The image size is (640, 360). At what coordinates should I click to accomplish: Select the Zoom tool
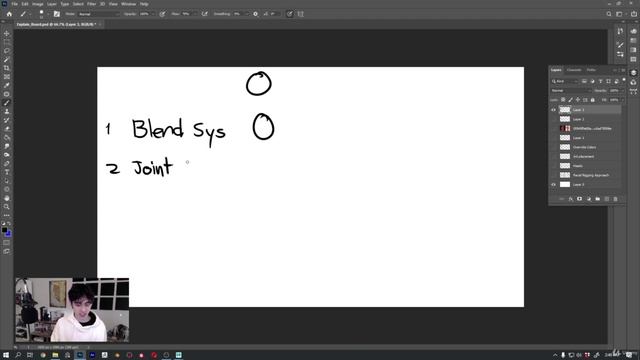point(7,207)
